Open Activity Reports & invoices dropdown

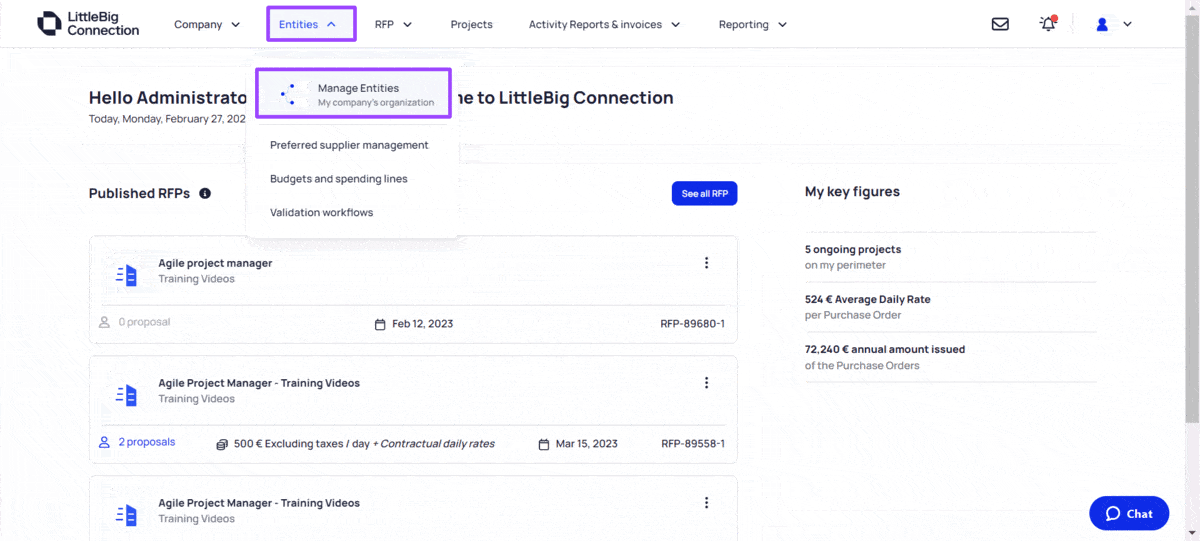coord(605,24)
